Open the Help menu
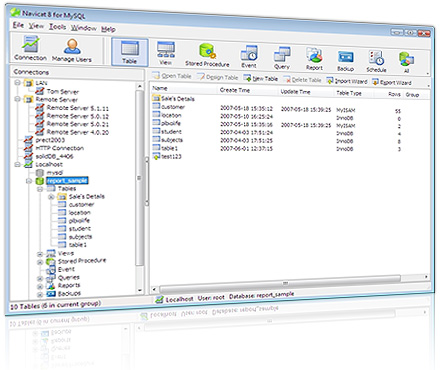Image resolution: width=440 pixels, height=370 pixels. (108, 29)
